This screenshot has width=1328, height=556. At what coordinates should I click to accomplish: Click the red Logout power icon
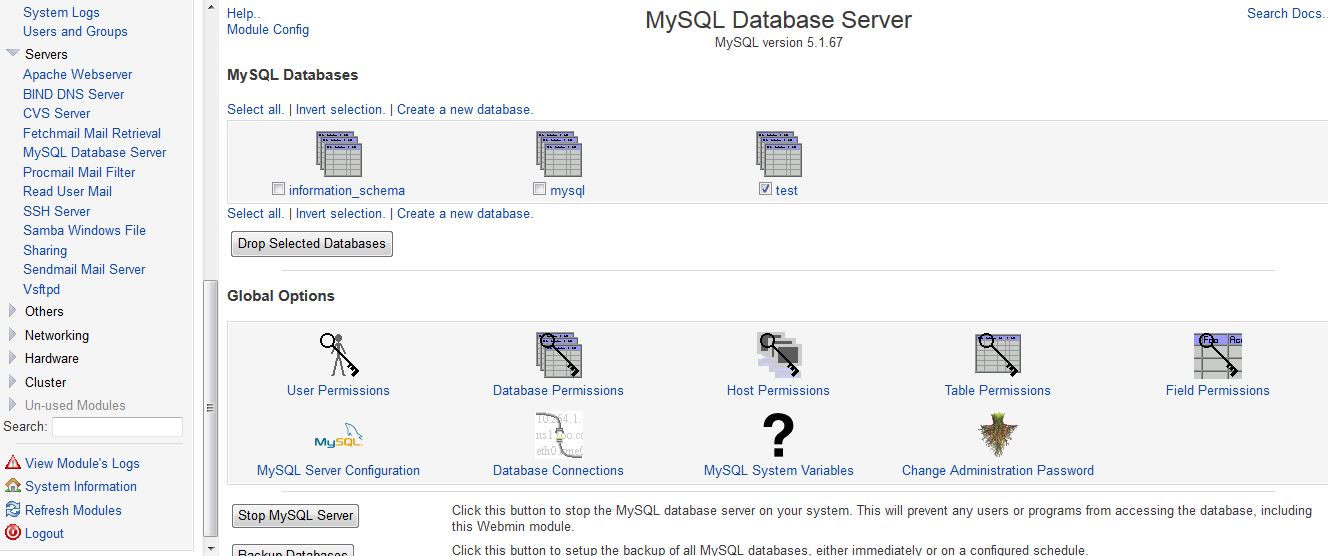(x=13, y=532)
